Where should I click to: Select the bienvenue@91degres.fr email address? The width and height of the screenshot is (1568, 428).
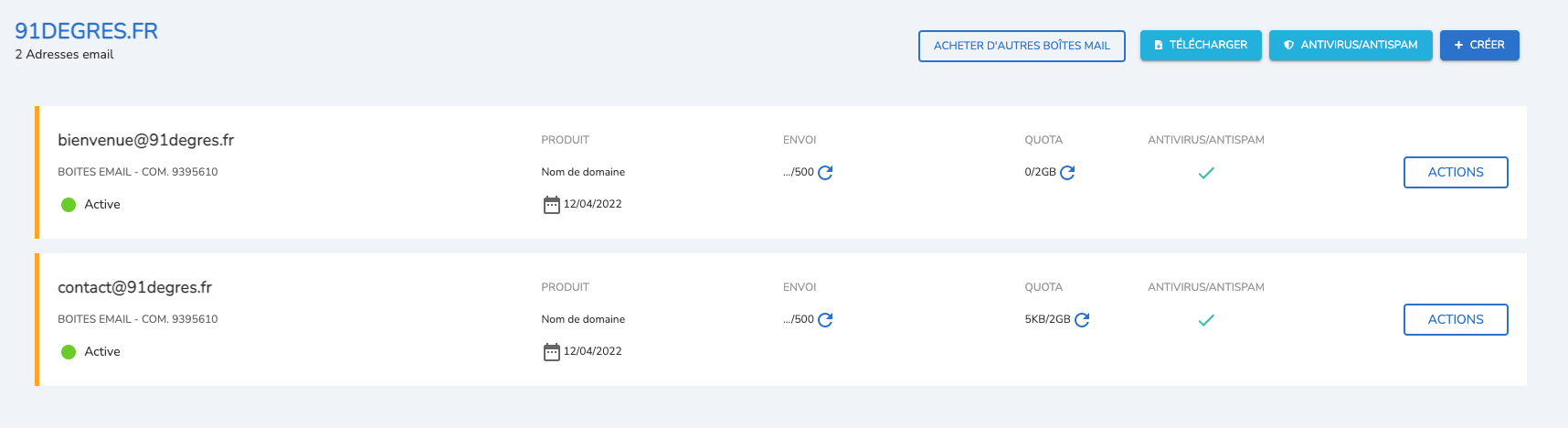[145, 140]
